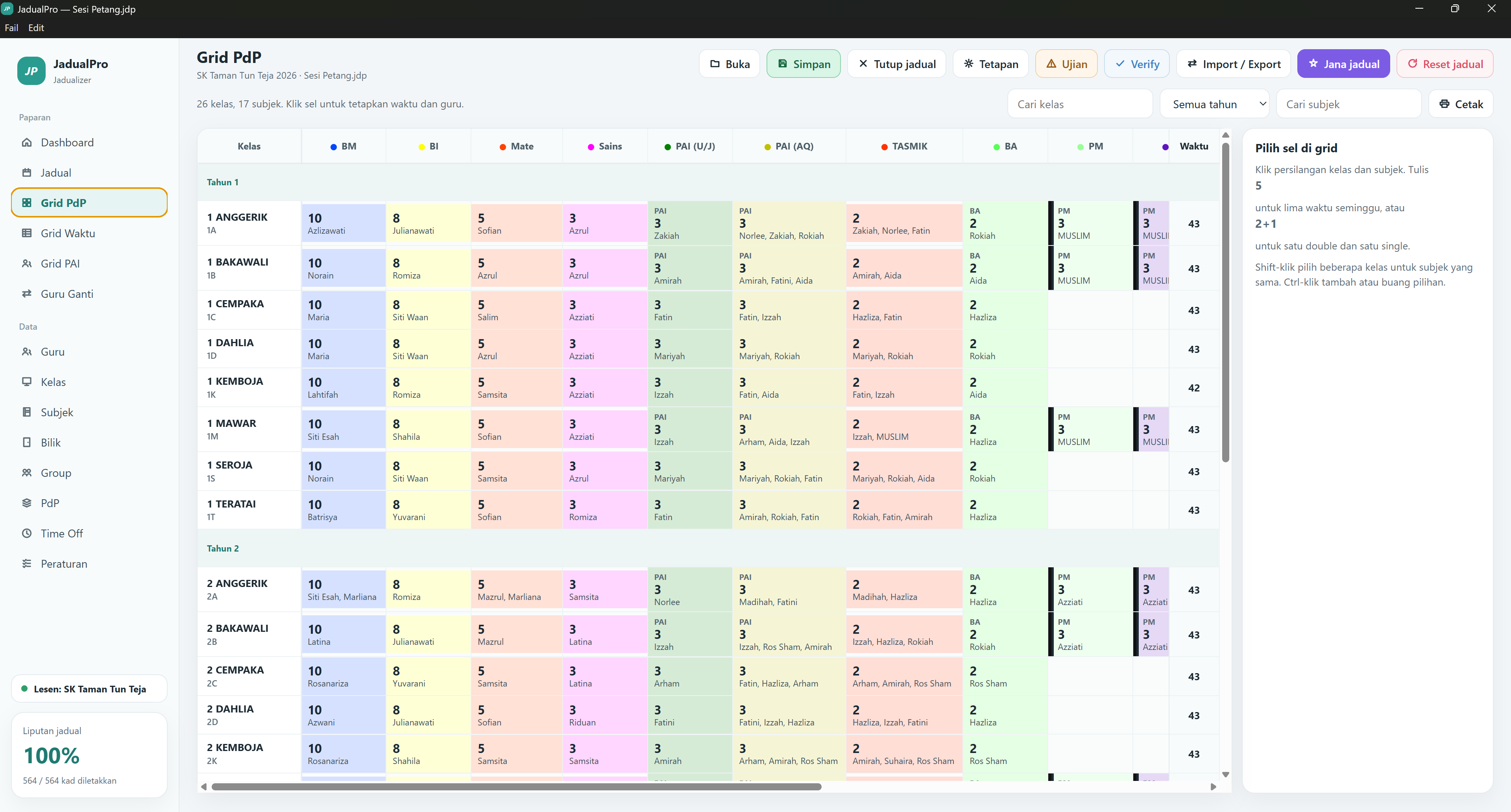Open Grid Waktu in sidebar
Screen dimensions: 1511x812
tap(89, 233)
